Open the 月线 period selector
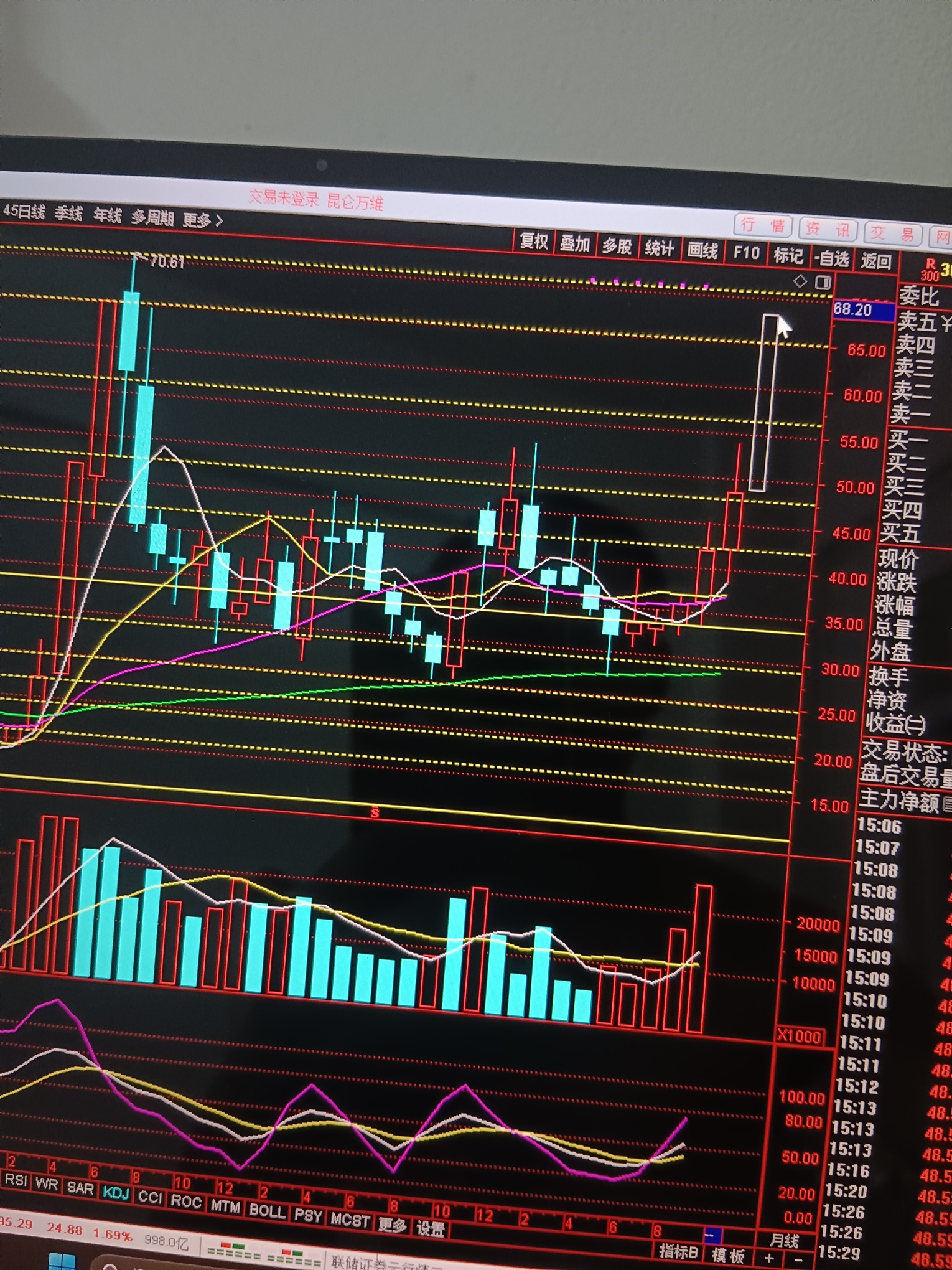The width and height of the screenshot is (952, 1270). (784, 1241)
